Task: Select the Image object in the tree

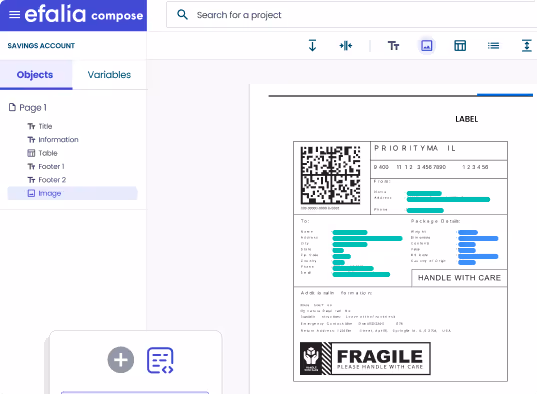Action: [x=72, y=193]
